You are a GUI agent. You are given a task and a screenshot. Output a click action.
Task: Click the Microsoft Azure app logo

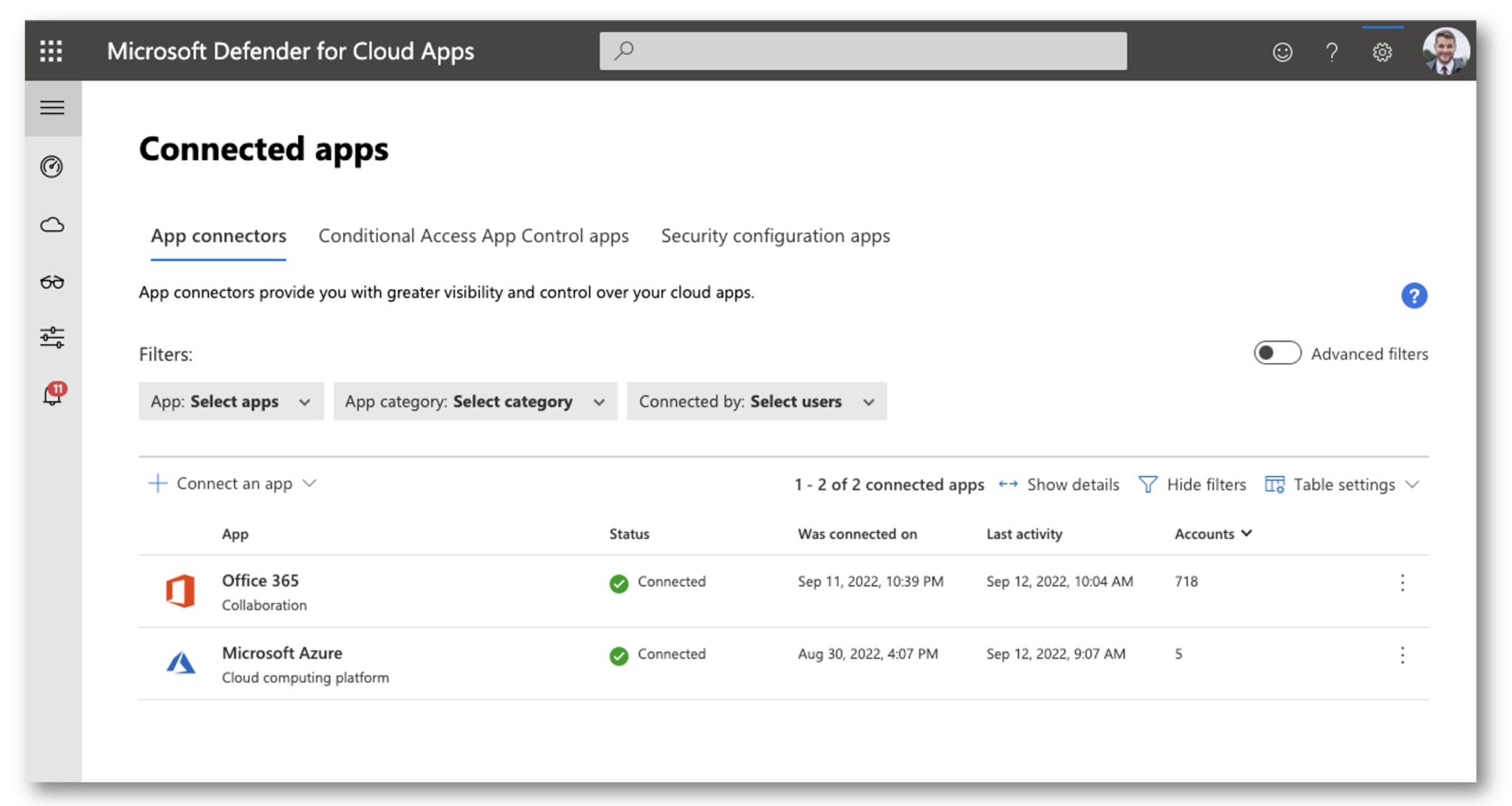coord(180,663)
